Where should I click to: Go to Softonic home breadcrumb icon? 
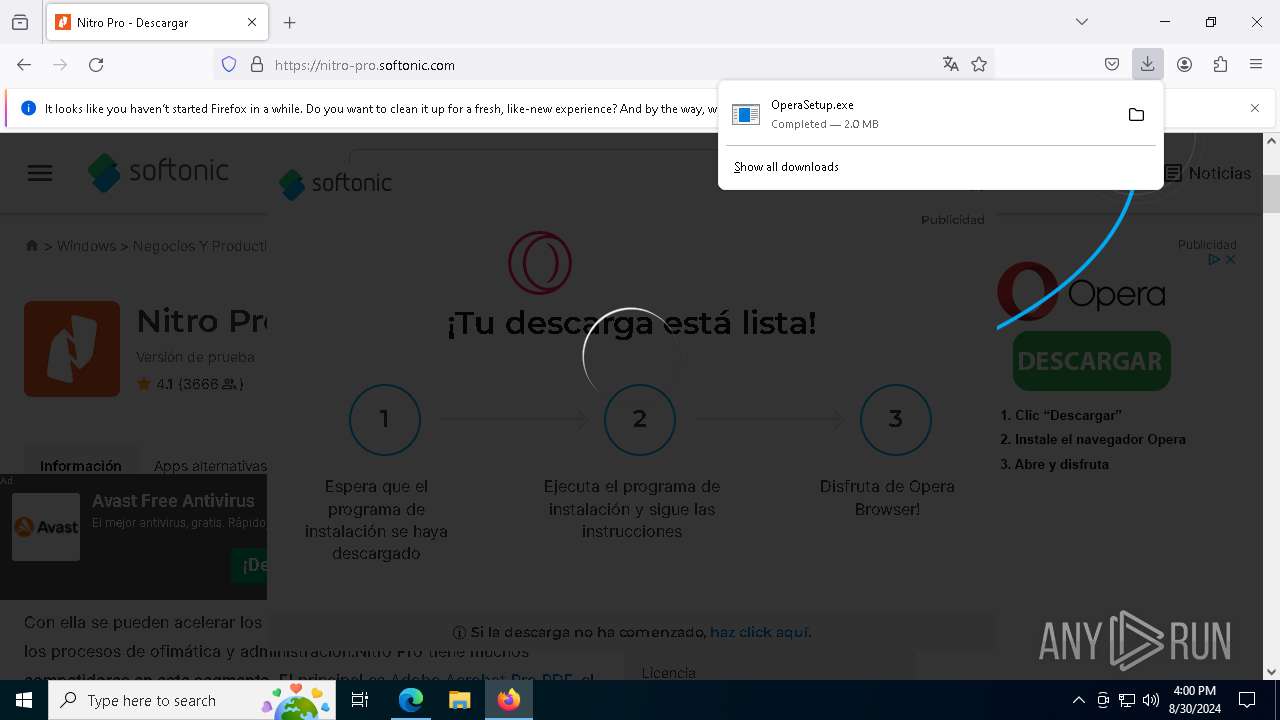32,246
